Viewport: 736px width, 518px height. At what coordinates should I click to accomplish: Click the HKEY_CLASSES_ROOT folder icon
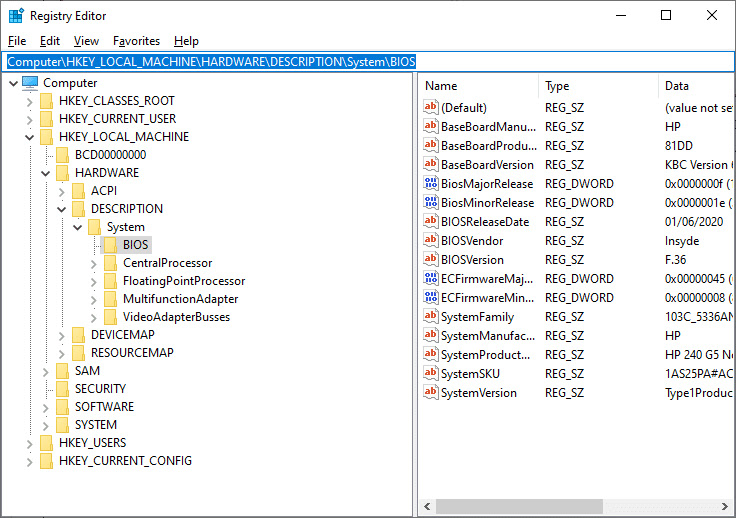pyautogui.click(x=46, y=101)
